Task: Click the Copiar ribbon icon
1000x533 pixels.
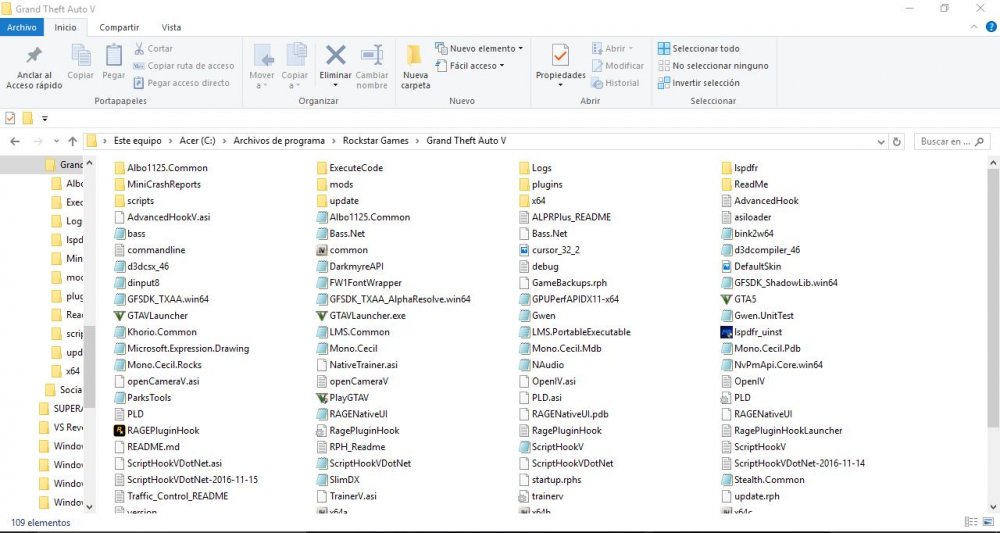Action: [x=81, y=55]
